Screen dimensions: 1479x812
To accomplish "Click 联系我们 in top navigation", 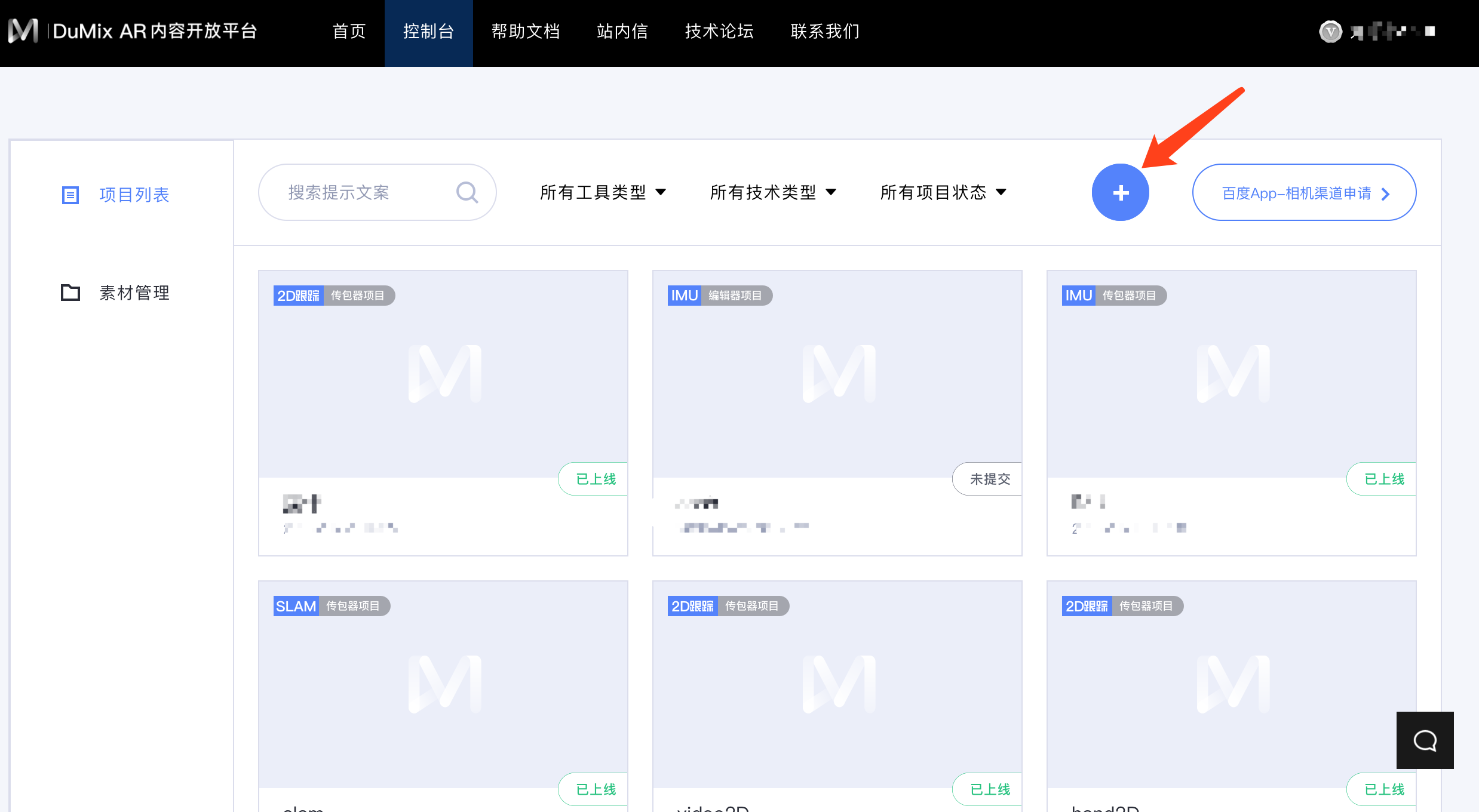I will point(825,31).
